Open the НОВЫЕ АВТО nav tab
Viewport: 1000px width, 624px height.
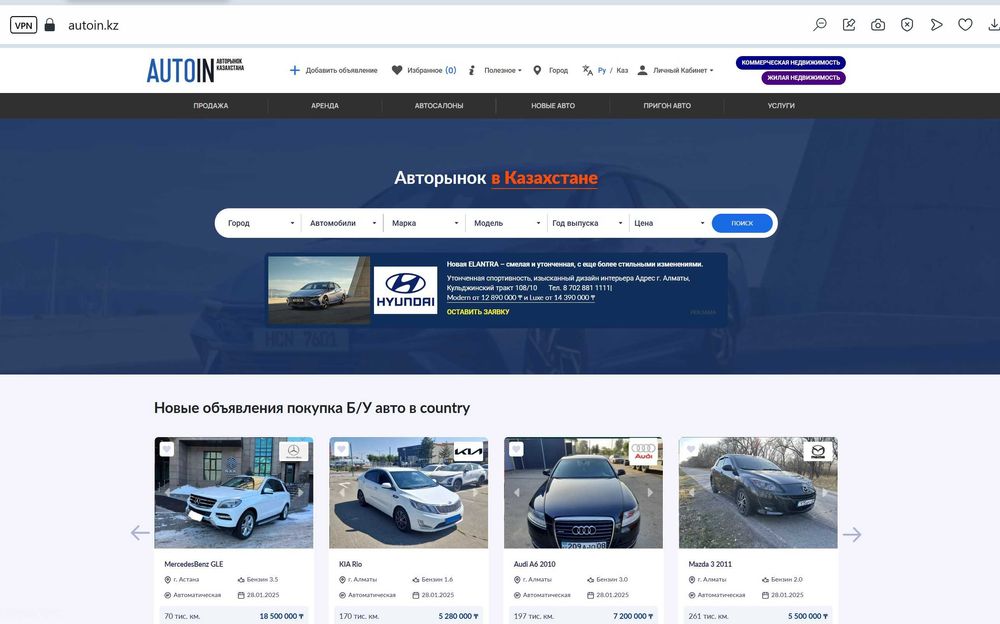553,106
